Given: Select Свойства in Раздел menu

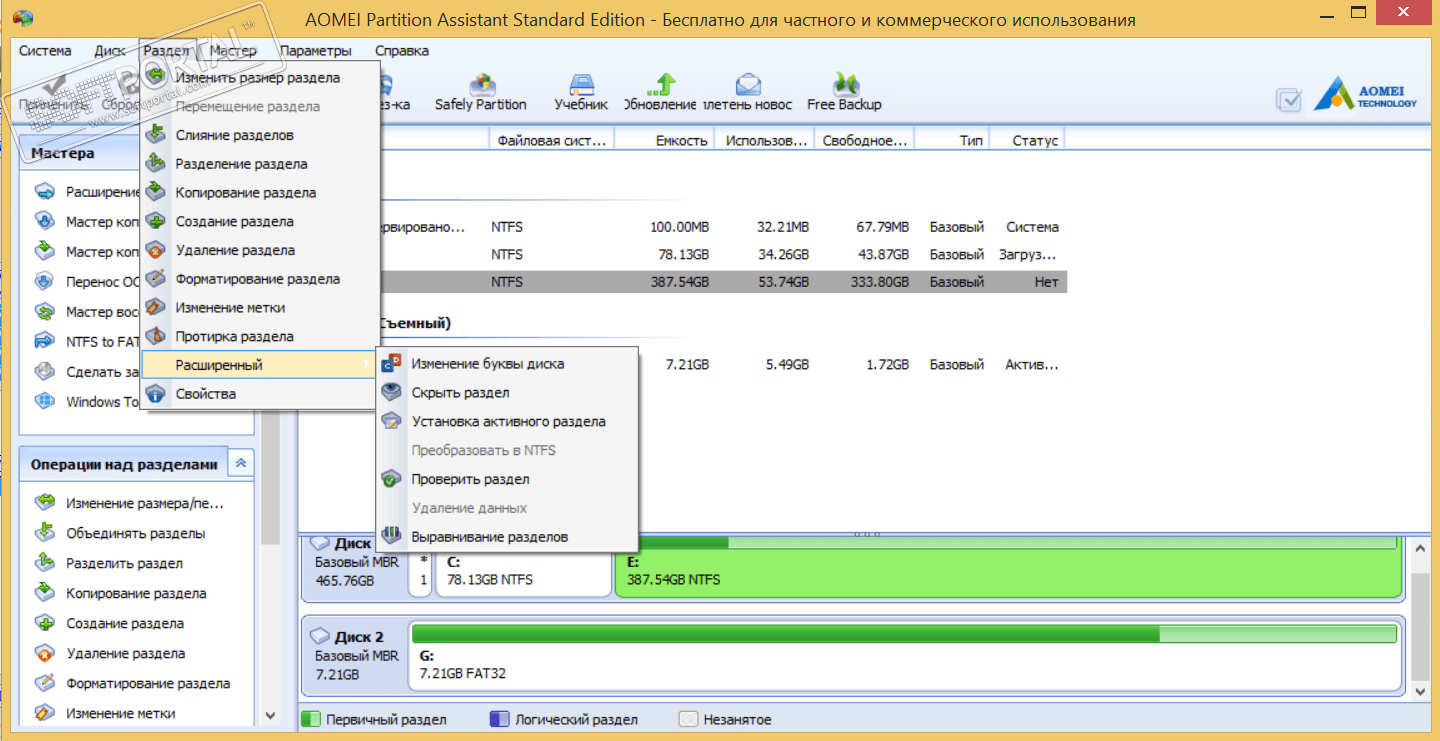Looking at the screenshot, I should (258, 394).
